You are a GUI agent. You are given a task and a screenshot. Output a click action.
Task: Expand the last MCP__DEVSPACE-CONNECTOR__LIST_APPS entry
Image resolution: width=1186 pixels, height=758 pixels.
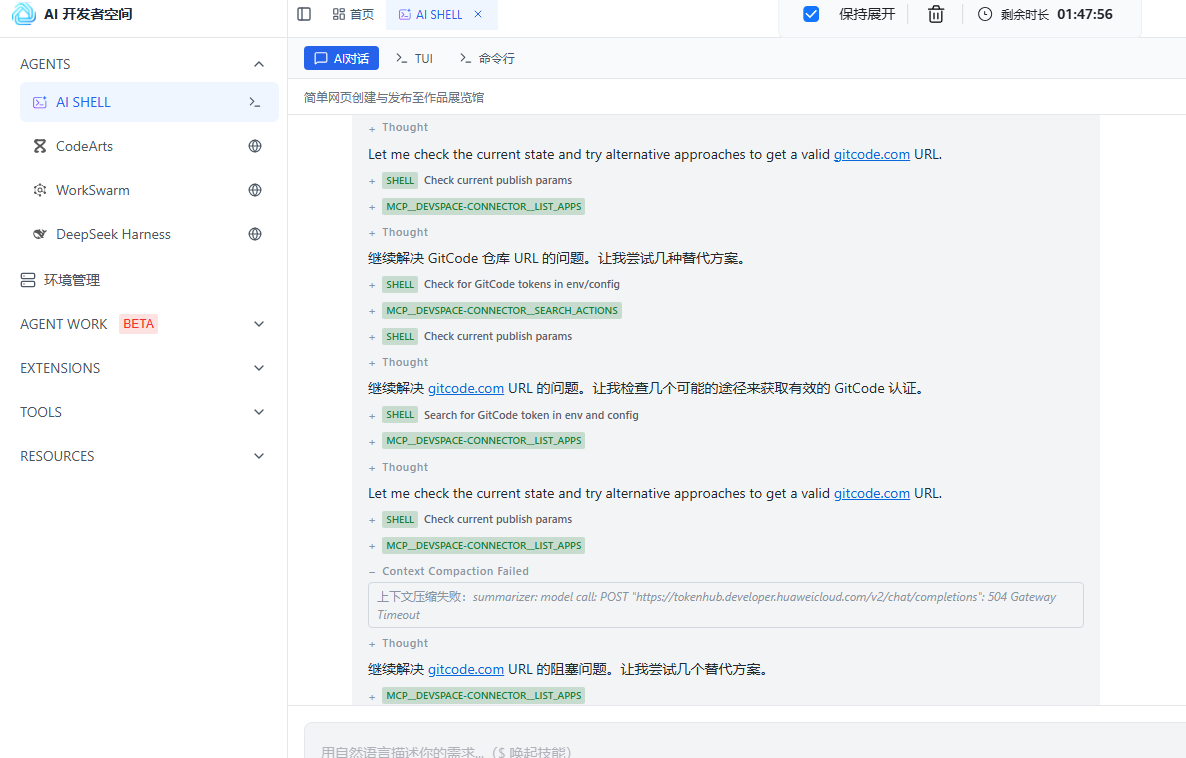coord(371,697)
